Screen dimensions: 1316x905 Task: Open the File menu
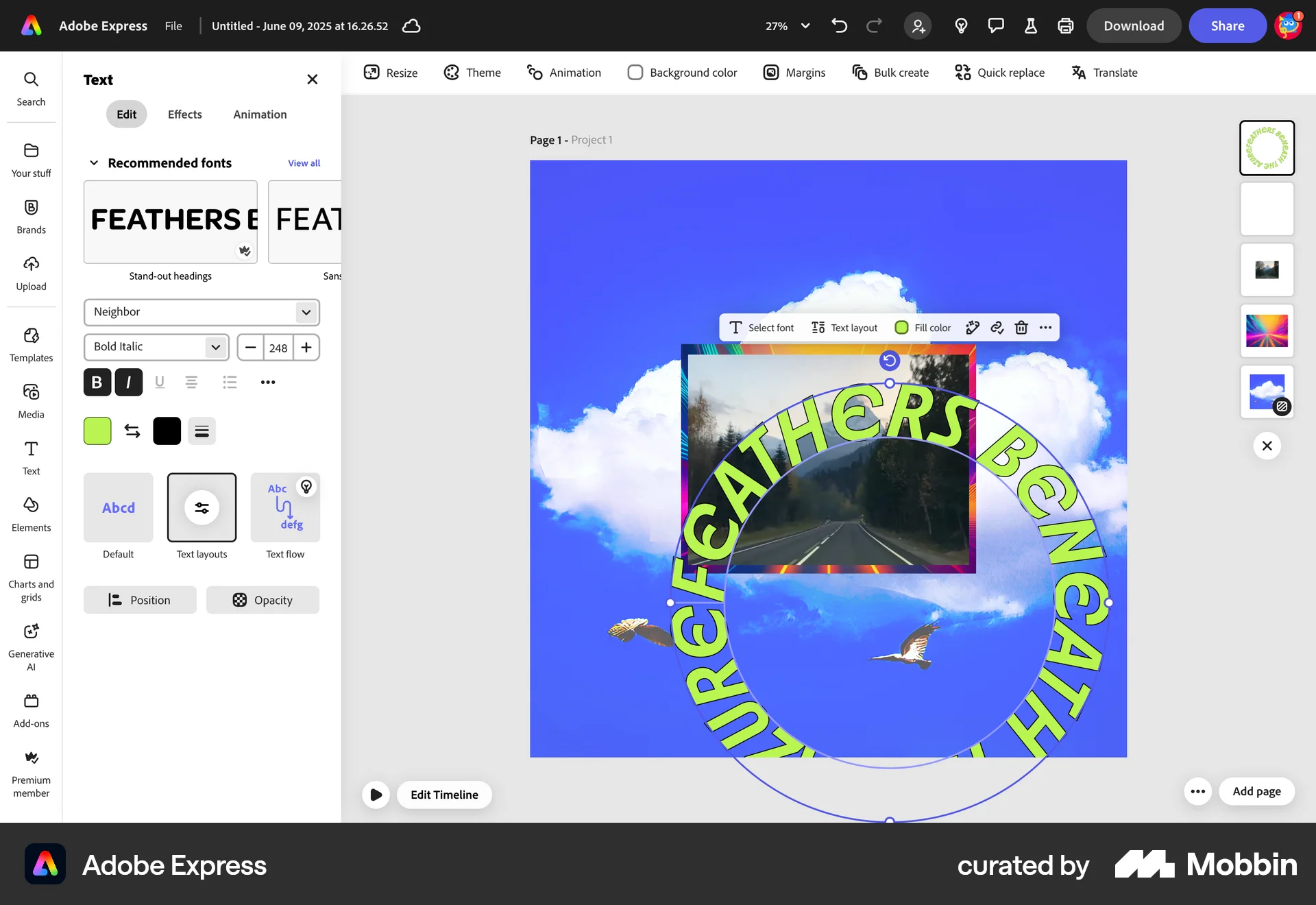point(173,25)
